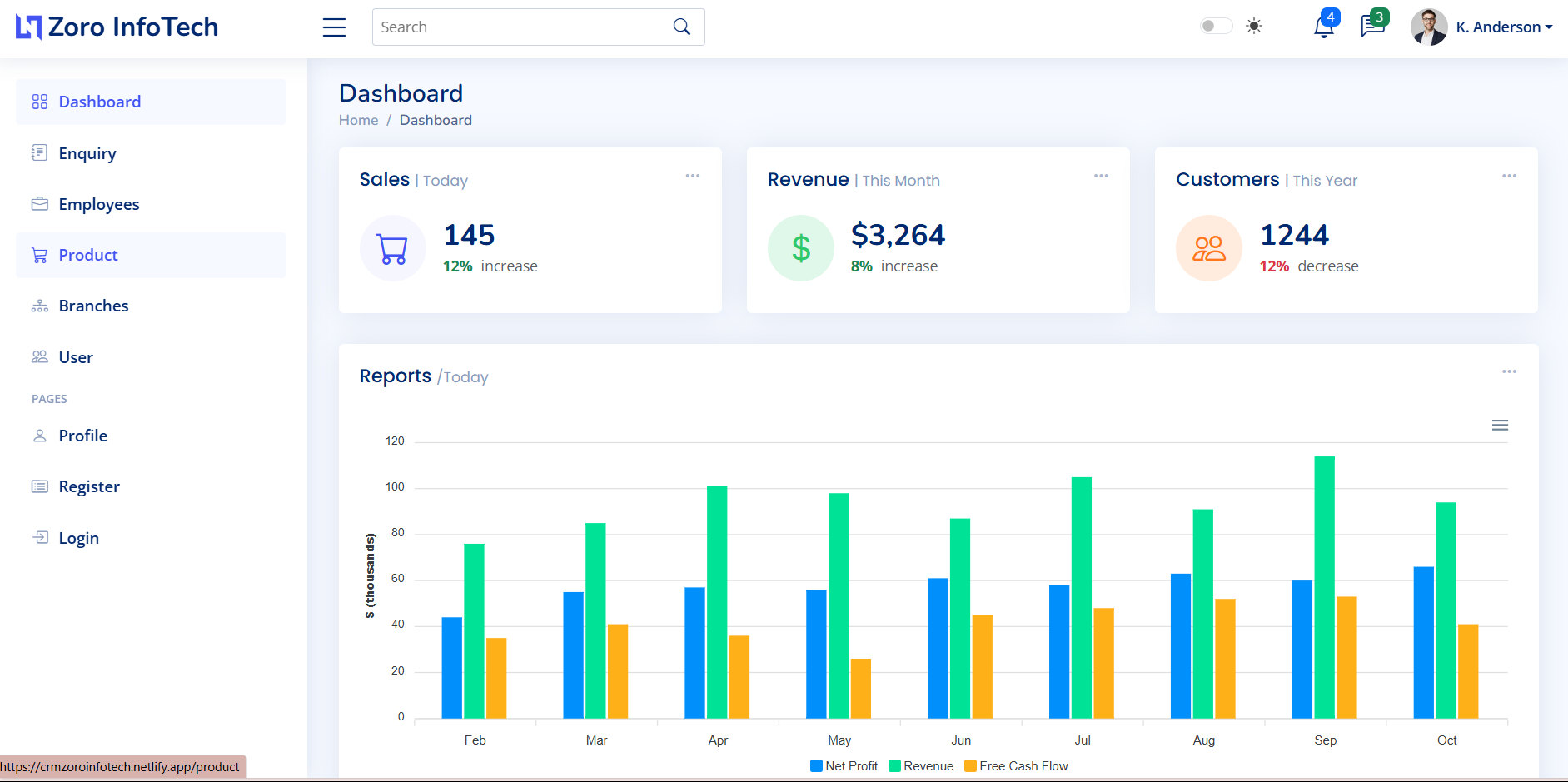The width and height of the screenshot is (1568, 782).
Task: Open the chart hamburger export menu
Action: pyautogui.click(x=1500, y=426)
